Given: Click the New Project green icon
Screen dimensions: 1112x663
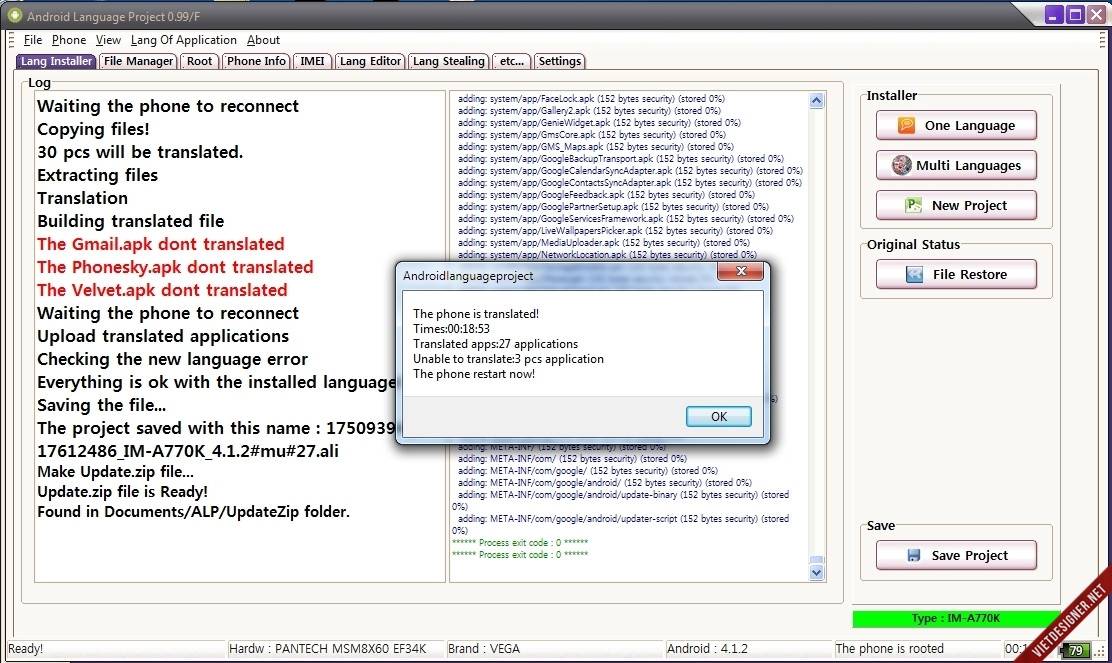Looking at the screenshot, I should tap(913, 206).
